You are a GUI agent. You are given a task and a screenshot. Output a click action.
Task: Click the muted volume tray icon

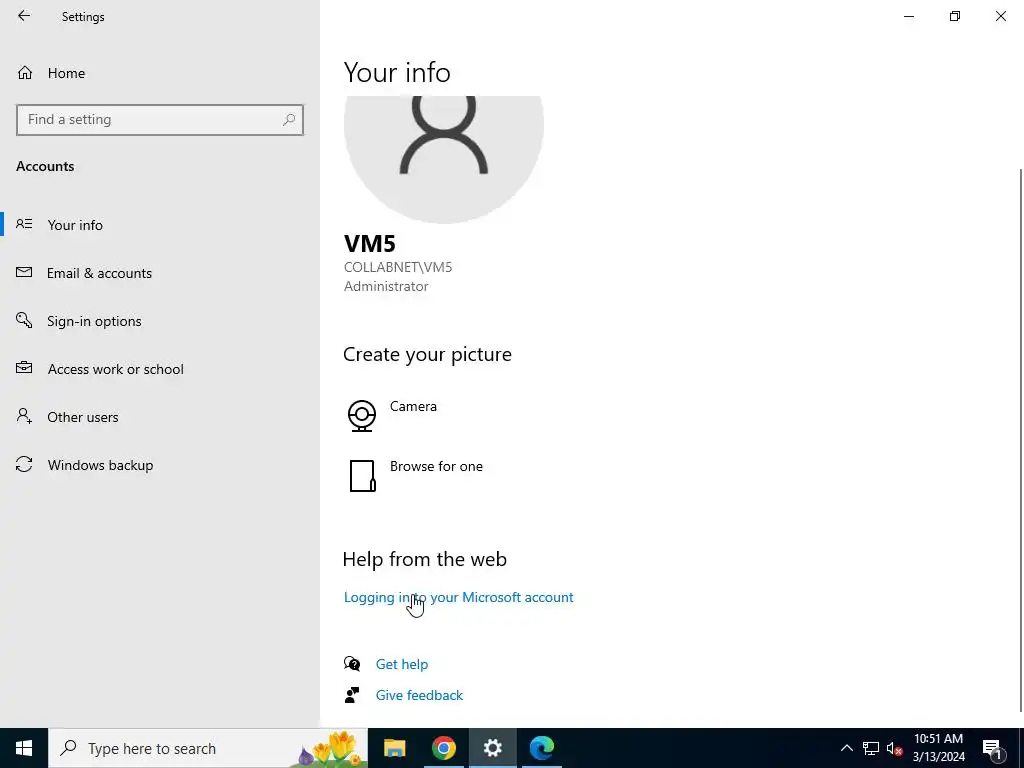point(894,748)
